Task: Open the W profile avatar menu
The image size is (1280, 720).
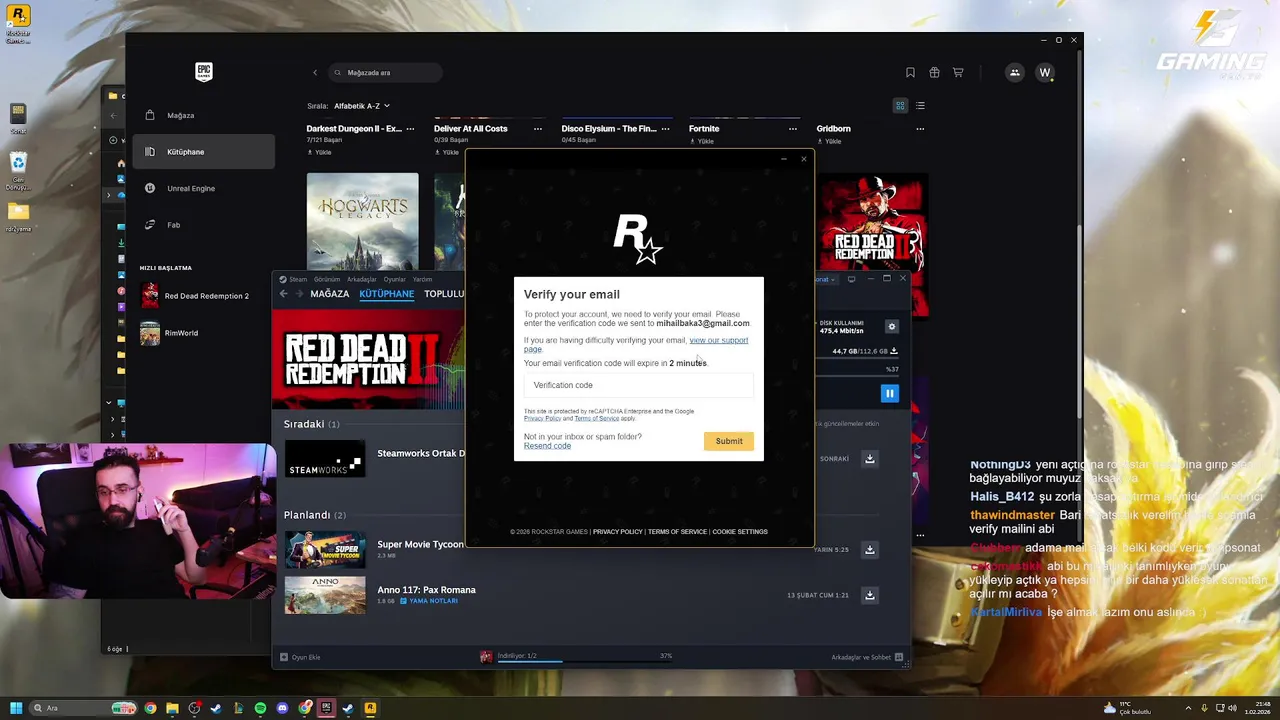Action: pyautogui.click(x=1045, y=73)
